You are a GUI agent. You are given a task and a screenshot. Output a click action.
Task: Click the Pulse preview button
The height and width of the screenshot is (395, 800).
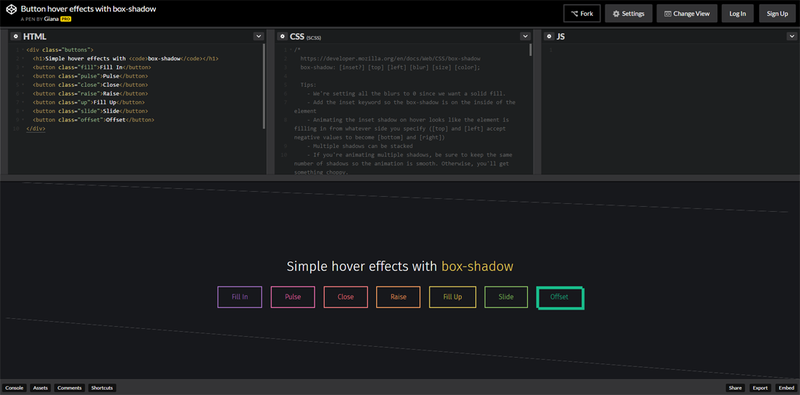[x=293, y=297]
